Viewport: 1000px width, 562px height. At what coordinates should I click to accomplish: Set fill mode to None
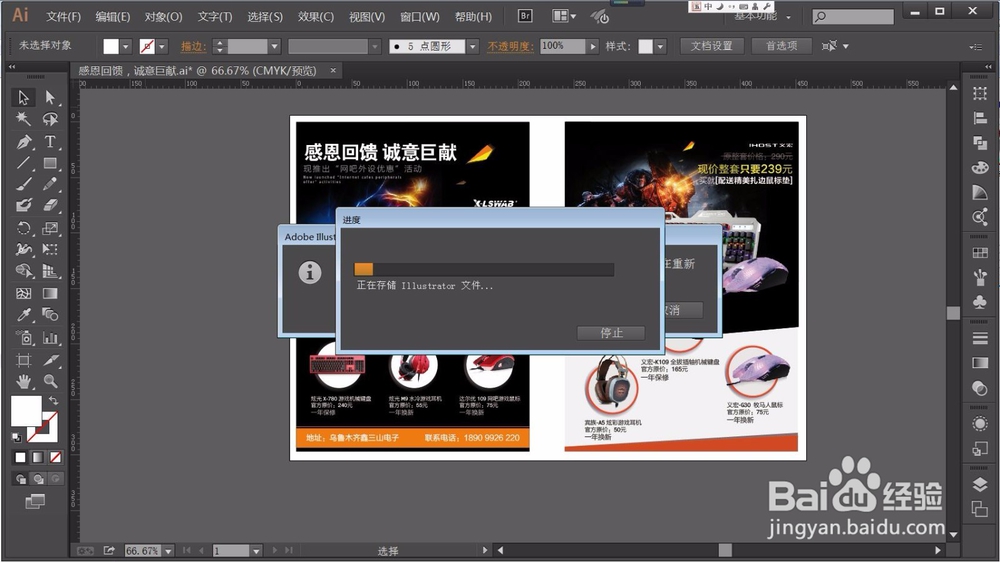tap(55, 457)
